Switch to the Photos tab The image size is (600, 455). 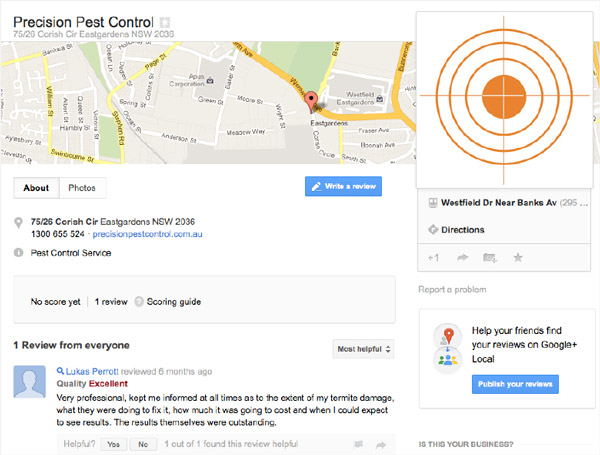point(82,188)
